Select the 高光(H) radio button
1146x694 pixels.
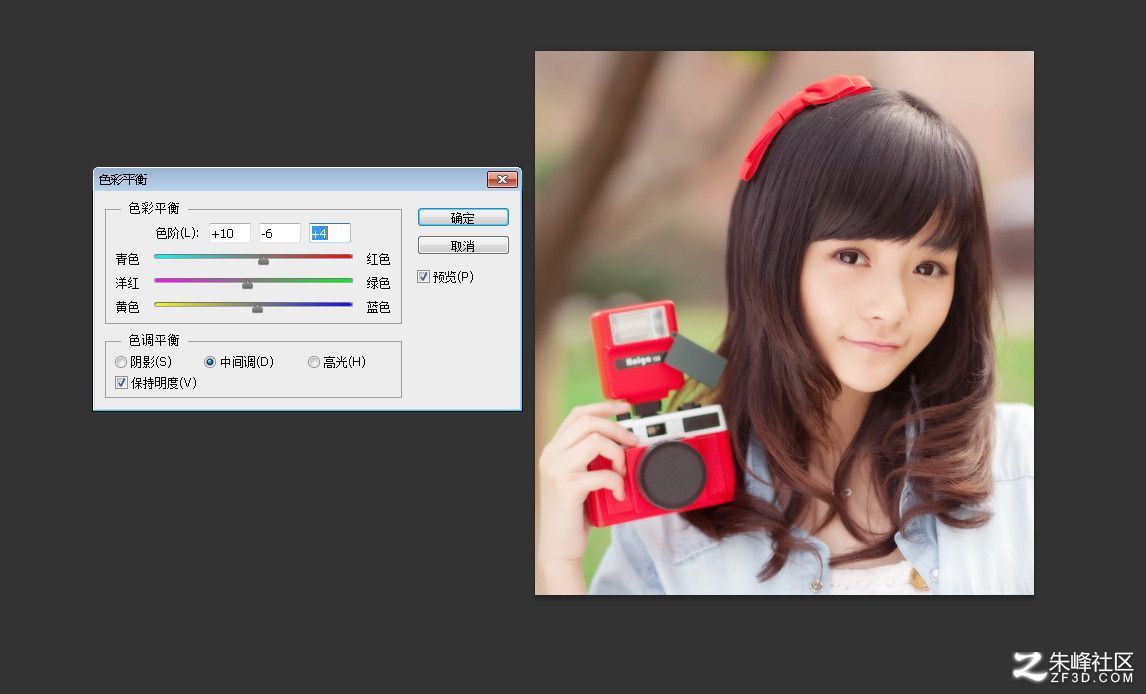tap(314, 362)
